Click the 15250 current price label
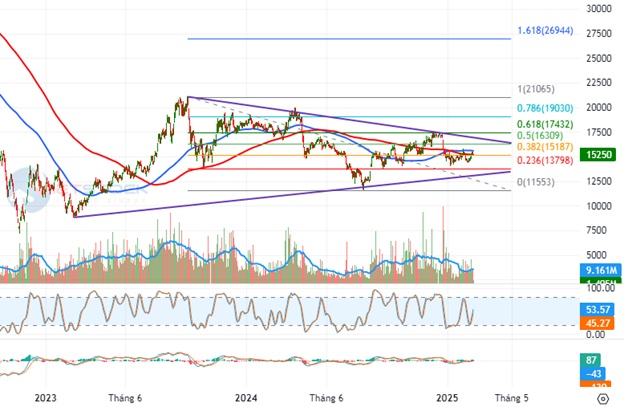 601,156
